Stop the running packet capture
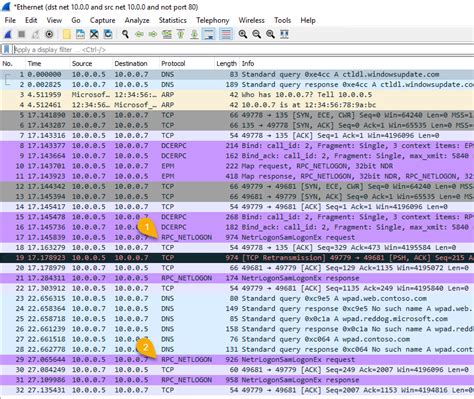This screenshot has width=474, height=399. point(22,34)
